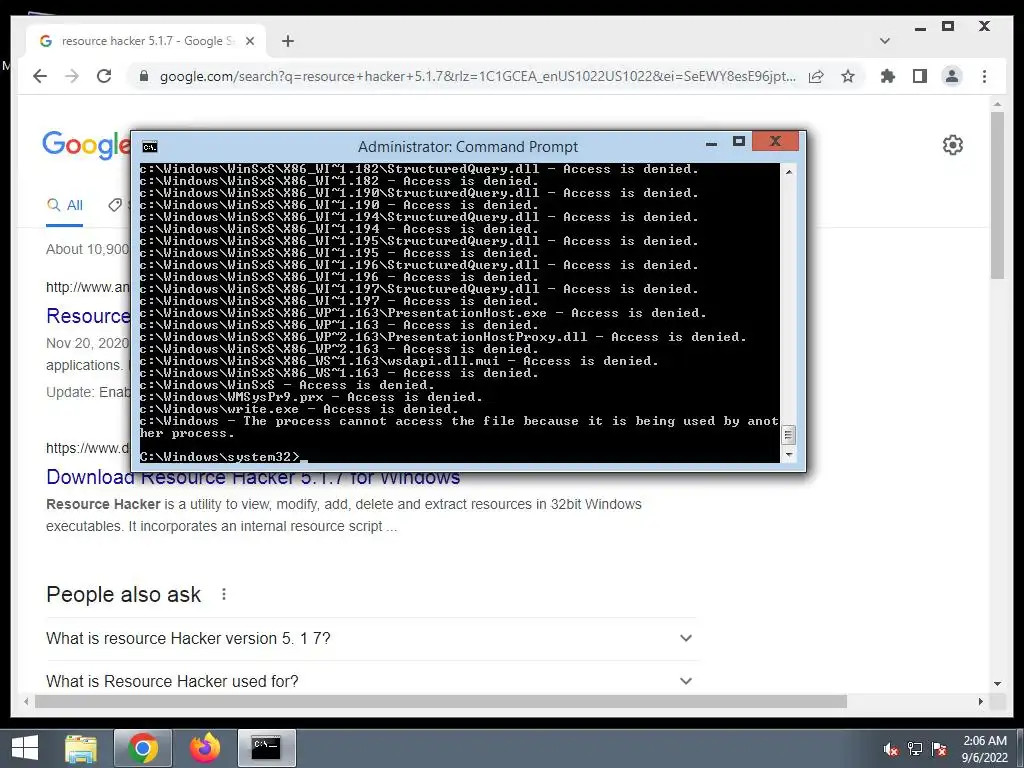The image size is (1024, 768).
Task: Go to the Google logo homepage
Action: [x=86, y=144]
